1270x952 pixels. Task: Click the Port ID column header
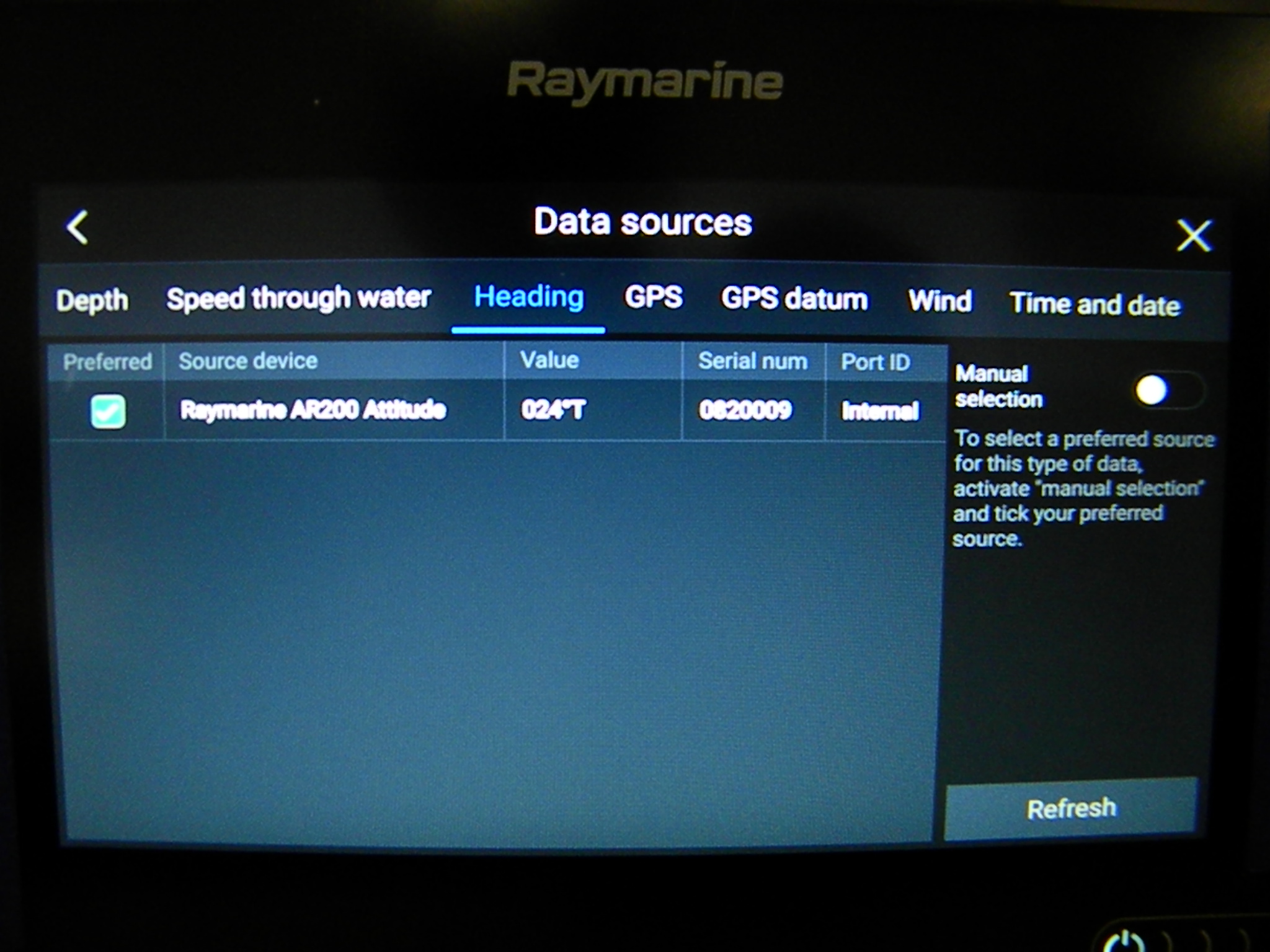[x=876, y=360]
